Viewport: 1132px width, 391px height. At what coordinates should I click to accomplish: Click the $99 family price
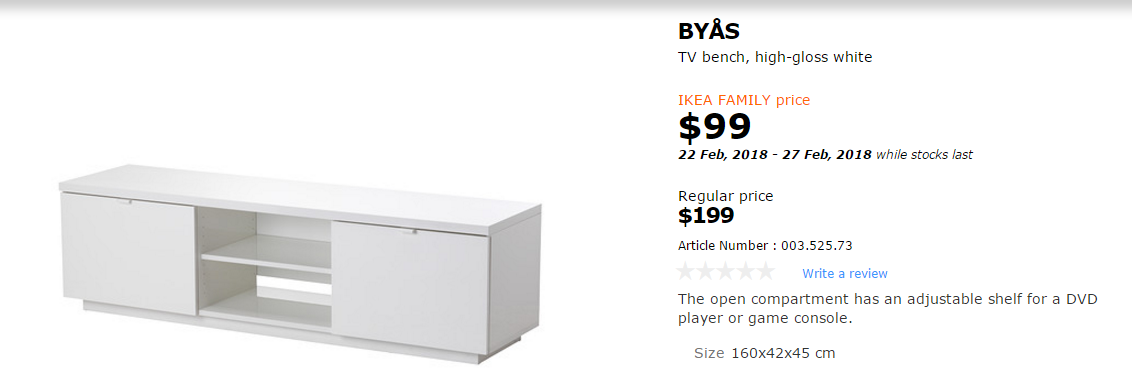pos(715,127)
